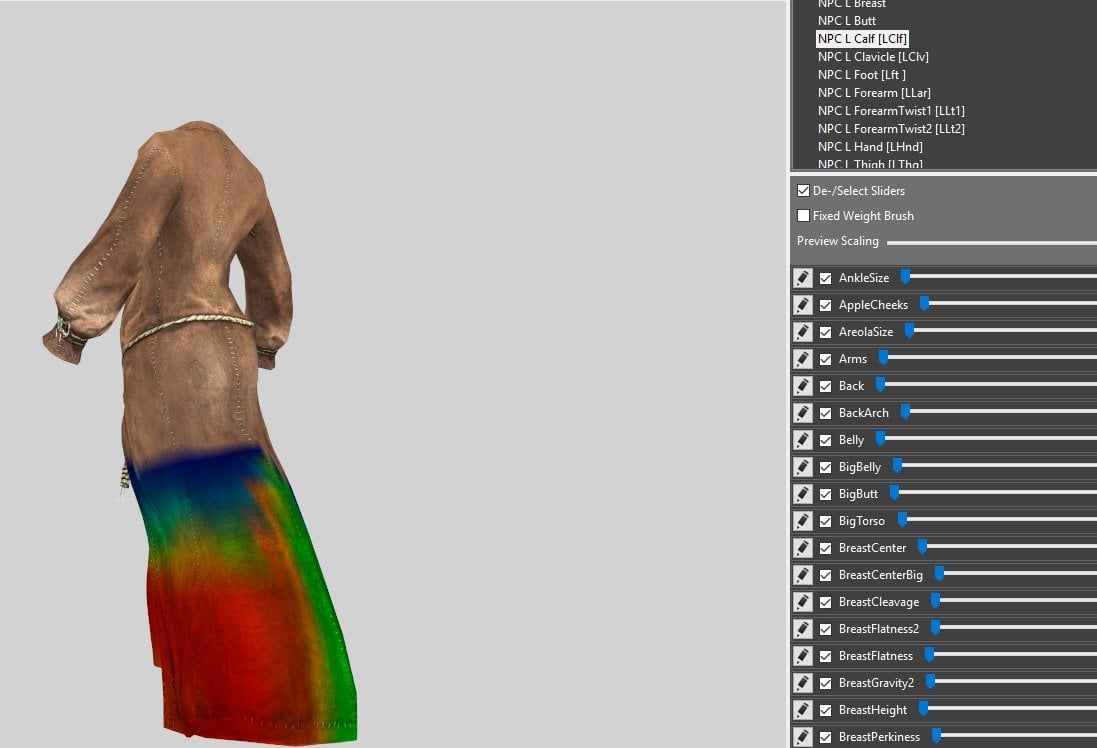Toggle the BreastCenter checkbox
This screenshot has width=1097, height=748.
[826, 548]
